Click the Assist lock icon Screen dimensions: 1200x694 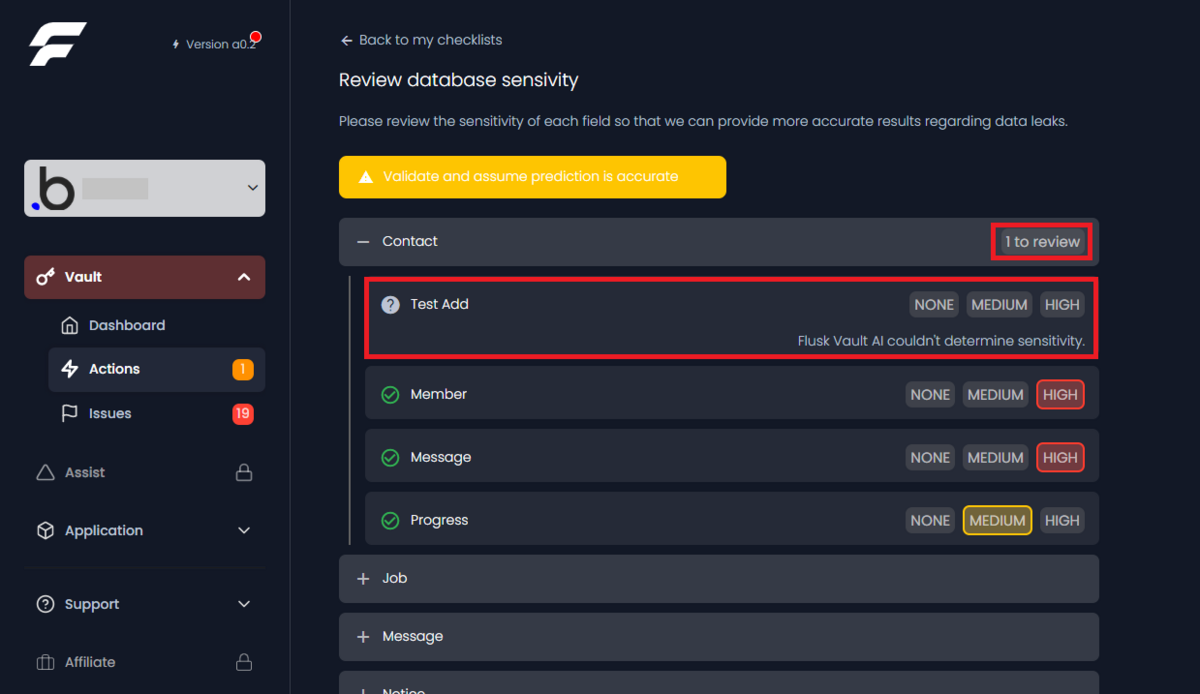244,472
